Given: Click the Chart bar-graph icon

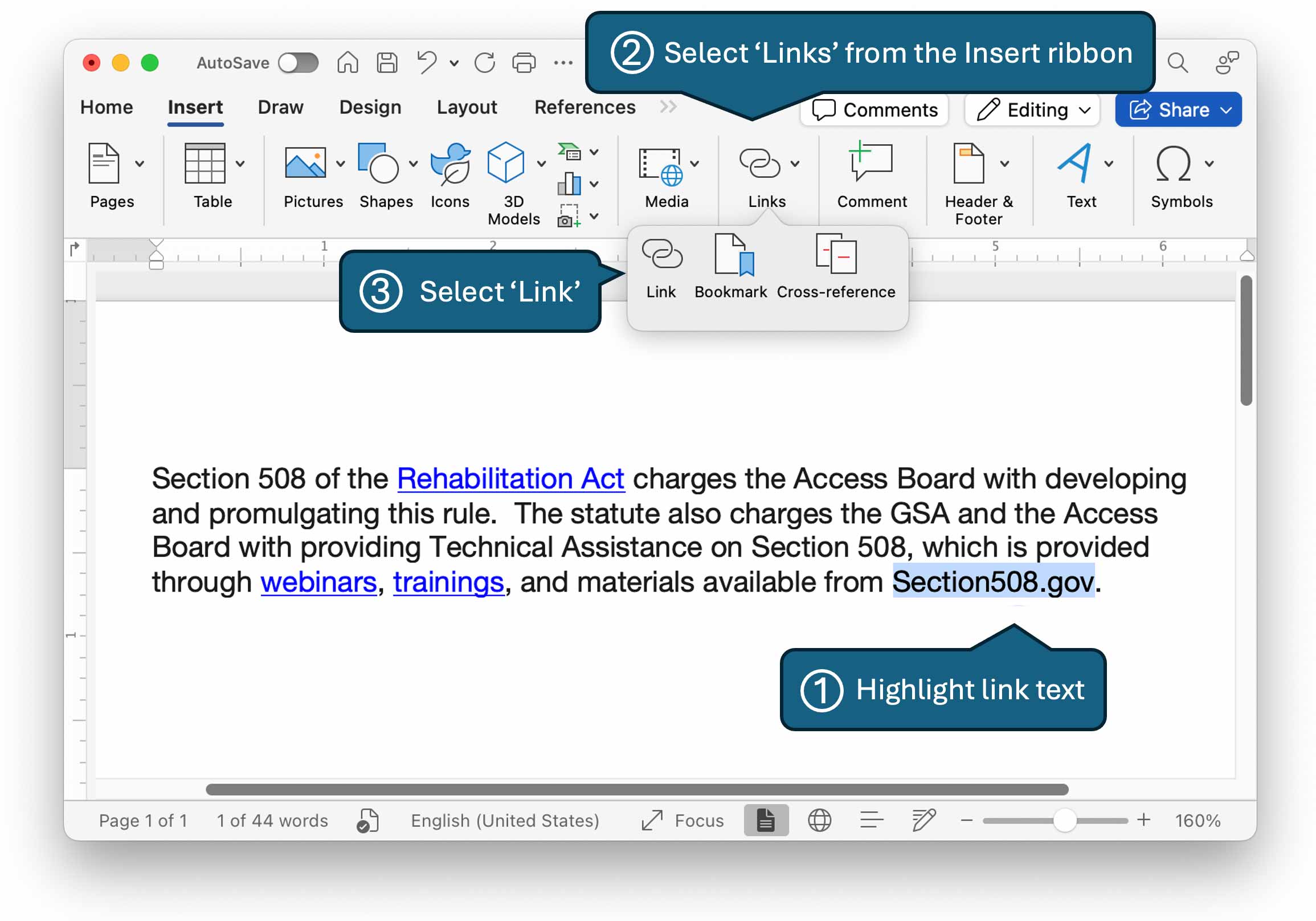Looking at the screenshot, I should point(569,184).
